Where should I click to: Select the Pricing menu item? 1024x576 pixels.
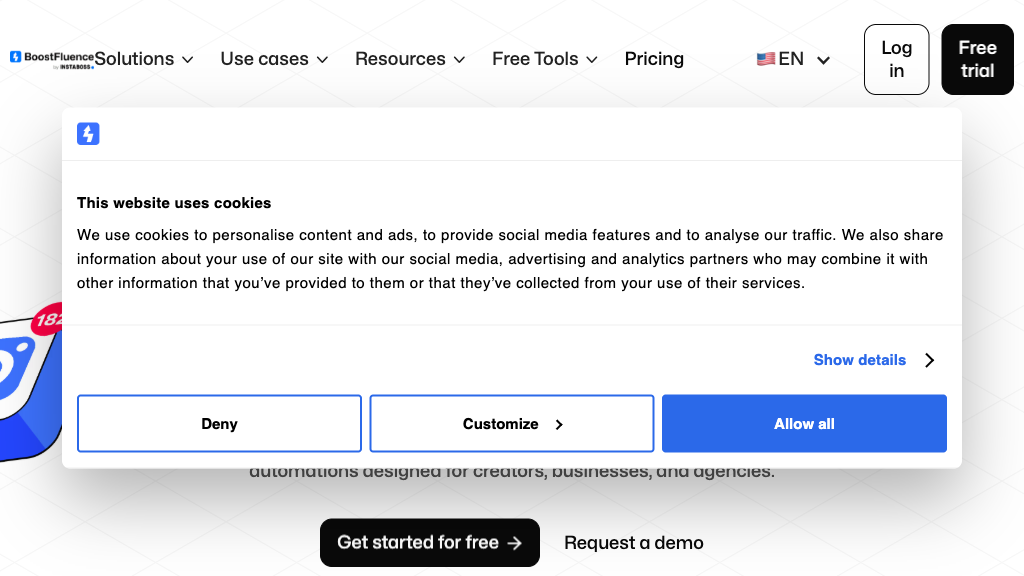click(x=654, y=59)
